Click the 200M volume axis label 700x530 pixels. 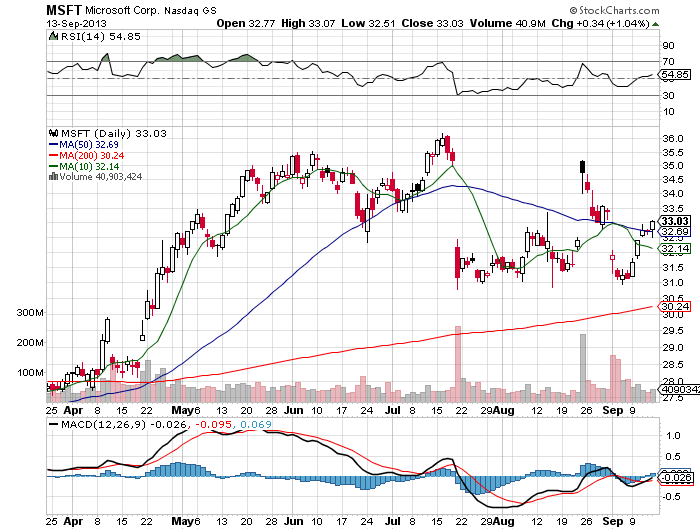[x=30, y=342]
